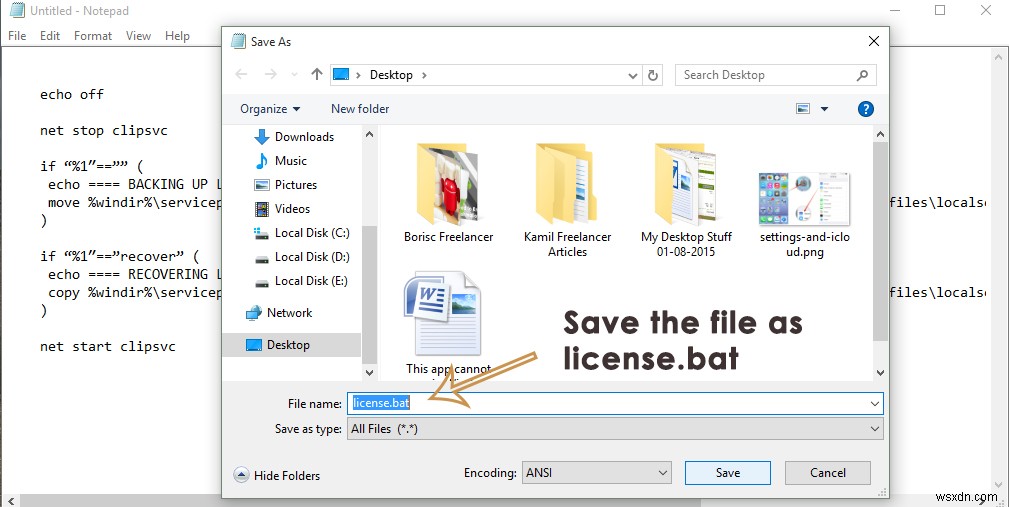1009x507 pixels.
Task: Open Notepad Edit menu
Action: (x=50, y=35)
